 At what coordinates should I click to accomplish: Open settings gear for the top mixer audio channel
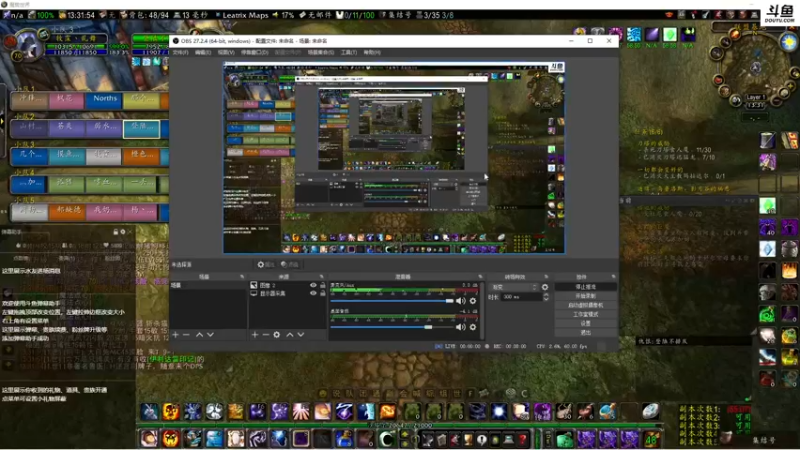473,301
